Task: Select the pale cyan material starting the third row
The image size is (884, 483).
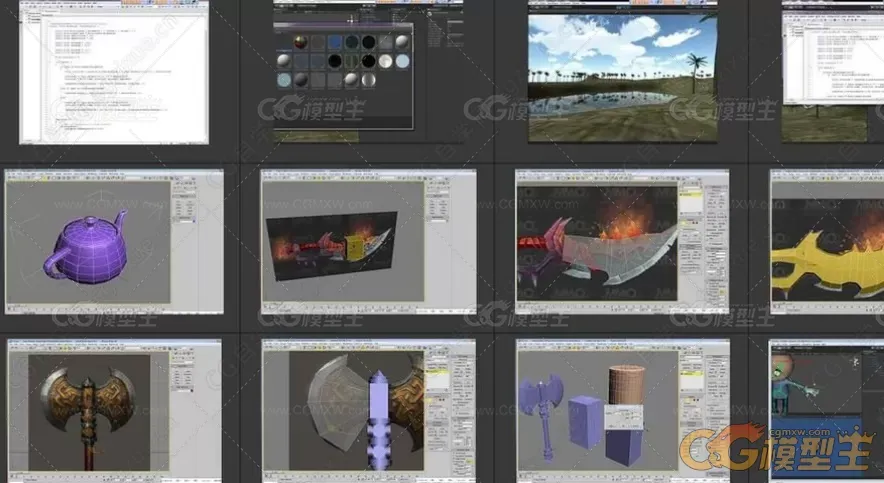Action: pos(284,79)
